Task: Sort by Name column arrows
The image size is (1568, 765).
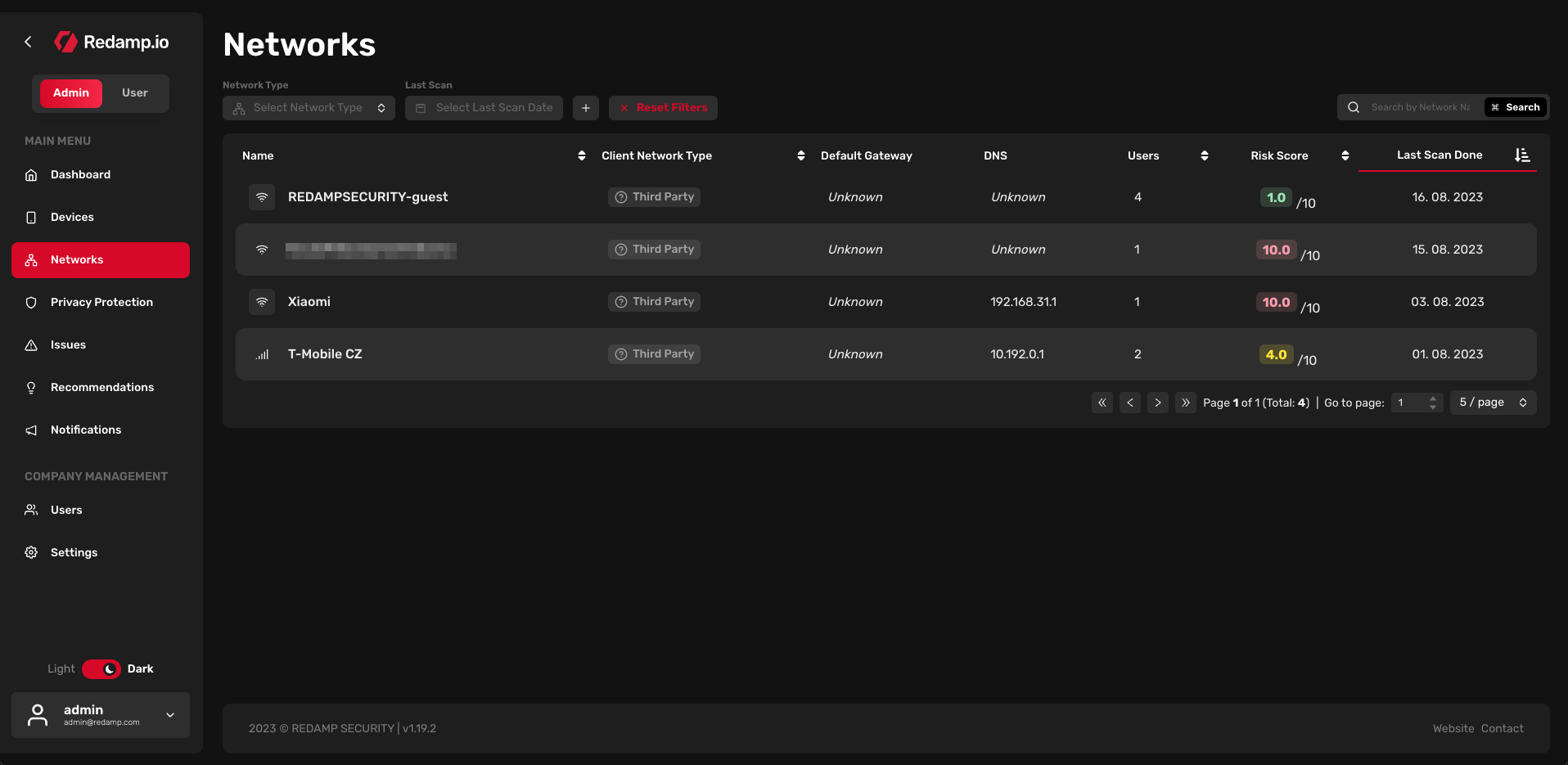Action: 582,155
